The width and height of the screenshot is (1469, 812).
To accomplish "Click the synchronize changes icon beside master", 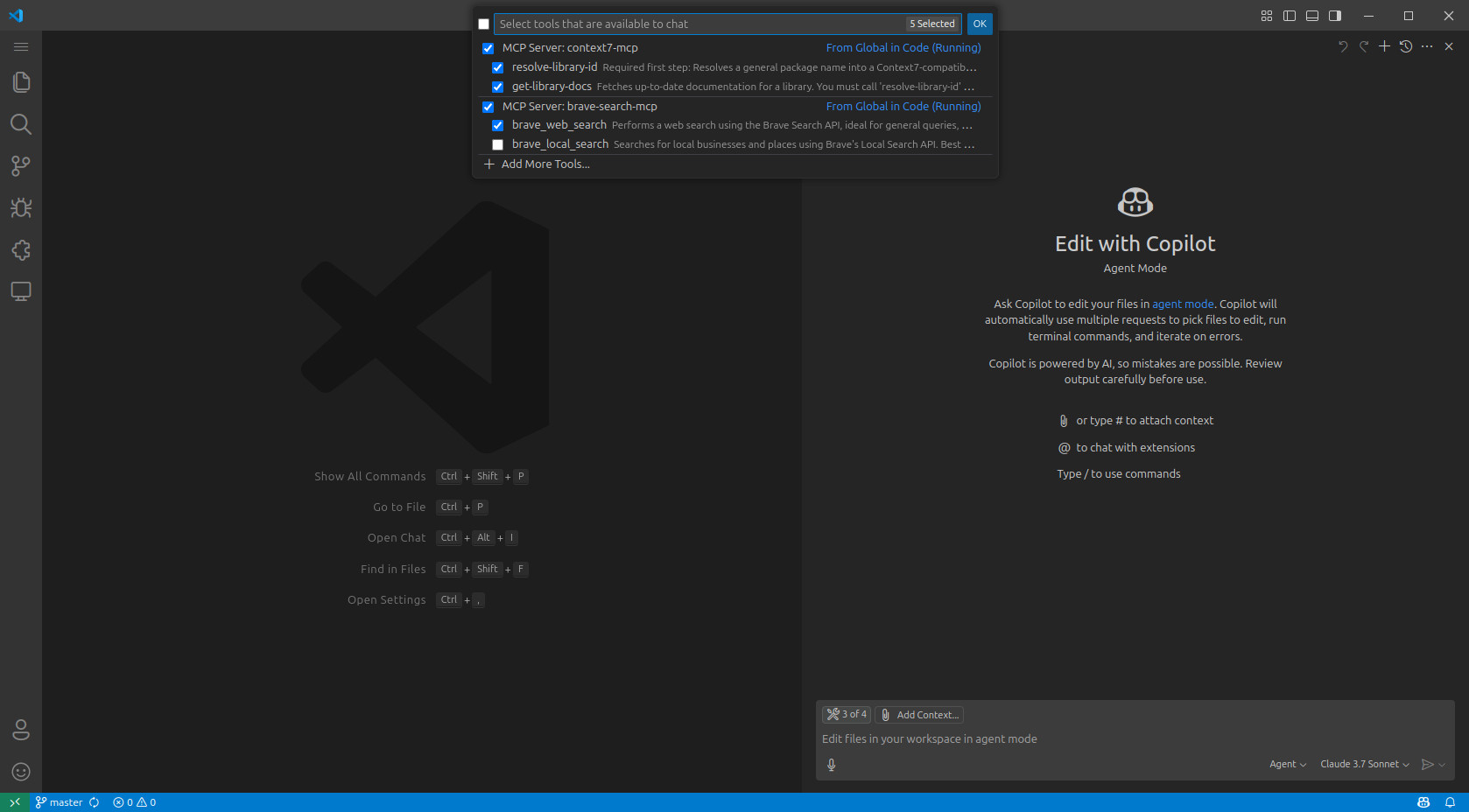I will [94, 802].
